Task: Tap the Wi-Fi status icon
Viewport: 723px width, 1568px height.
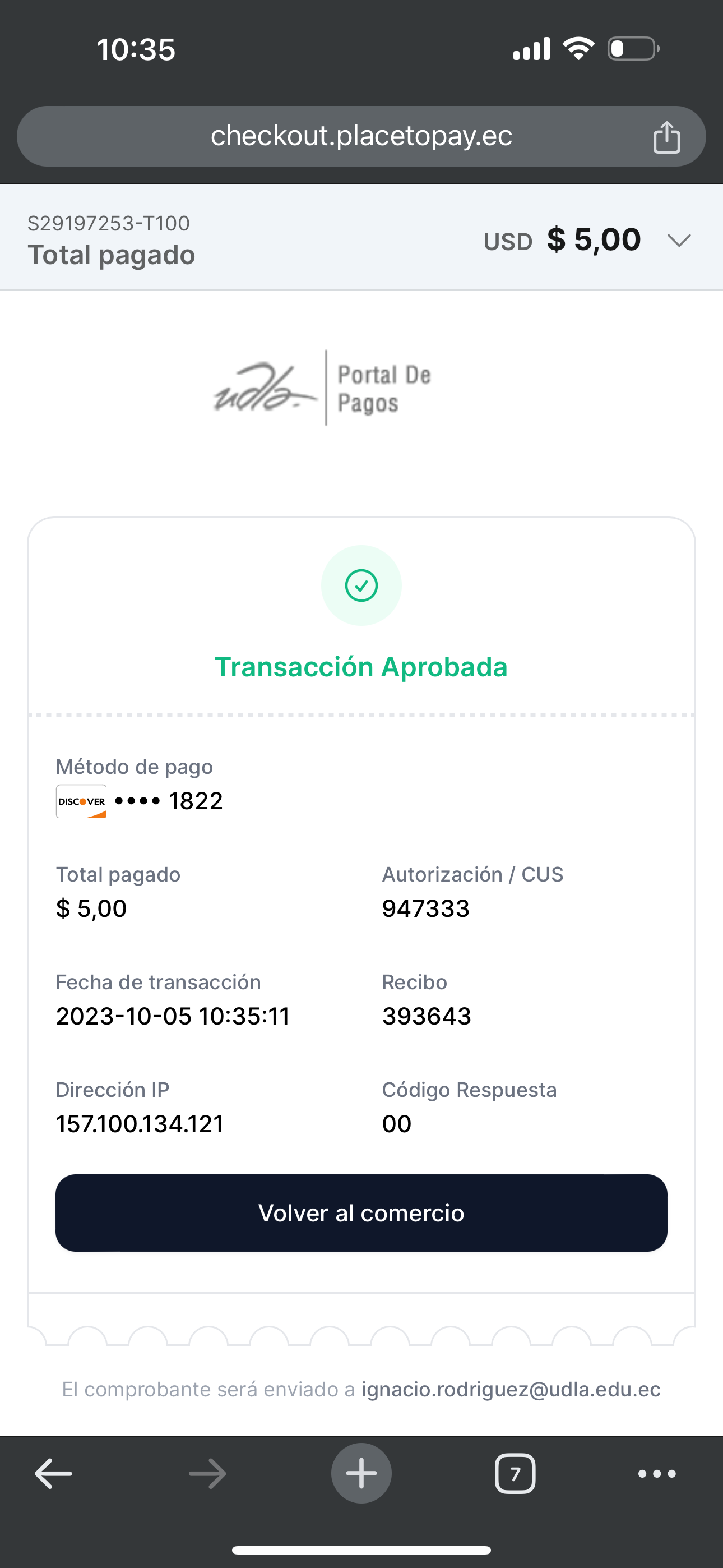Action: click(x=578, y=49)
